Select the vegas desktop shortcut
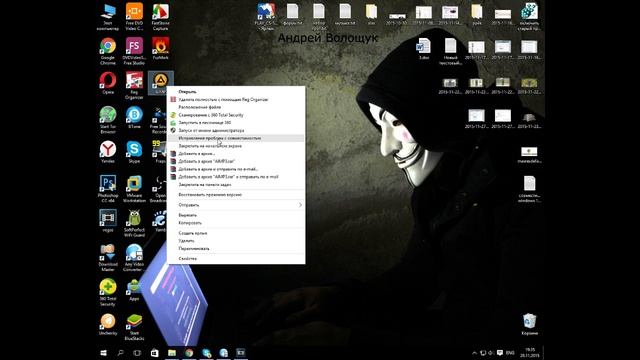 pyautogui.click(x=108, y=221)
